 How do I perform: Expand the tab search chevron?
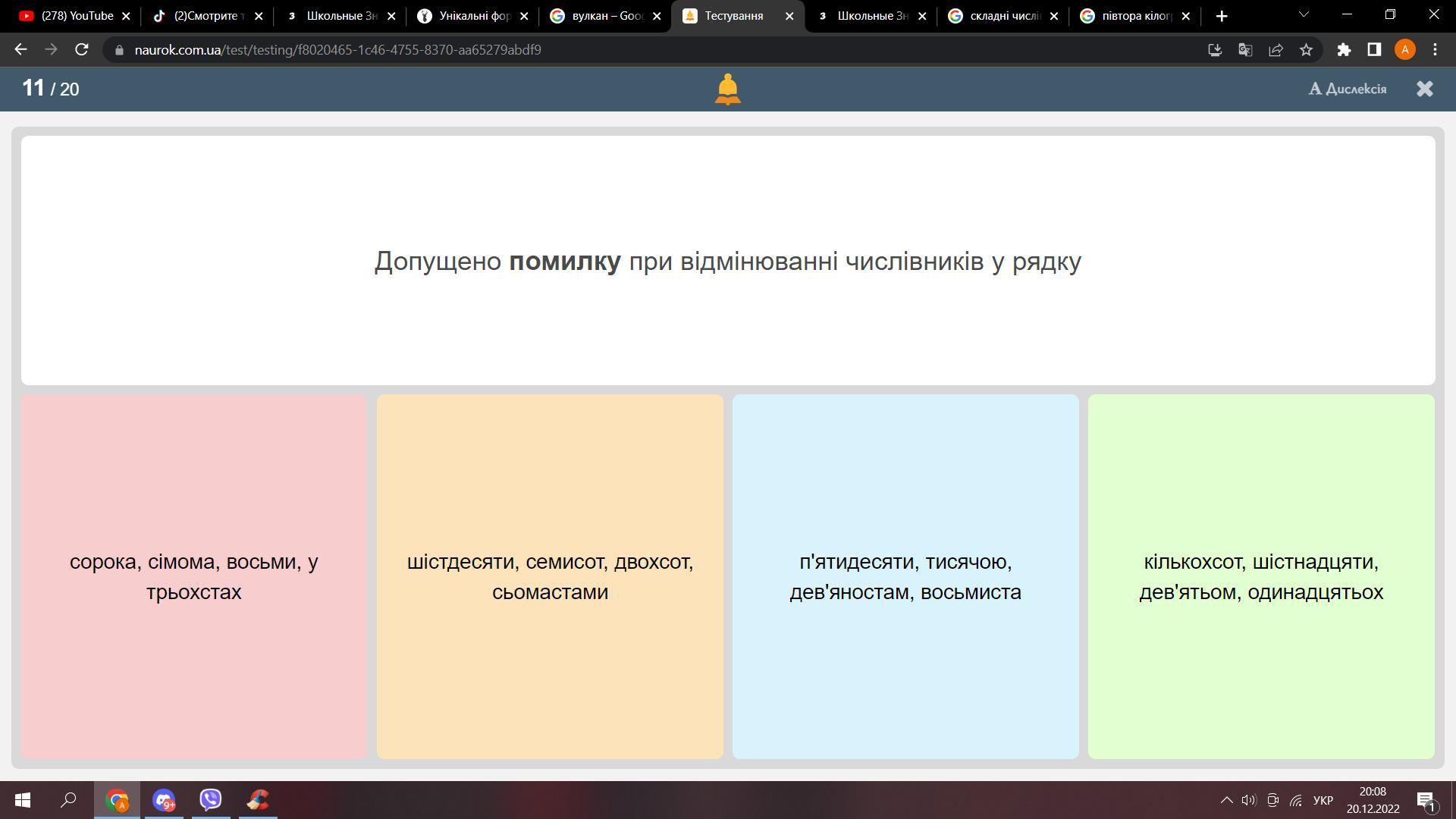1304,15
